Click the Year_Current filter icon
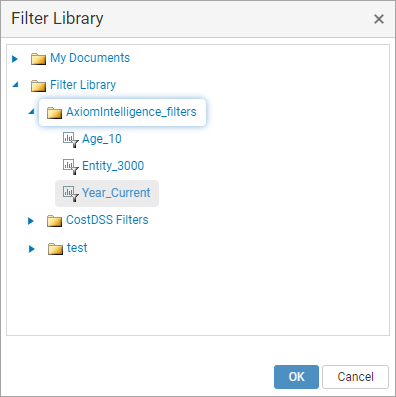 coord(71,194)
